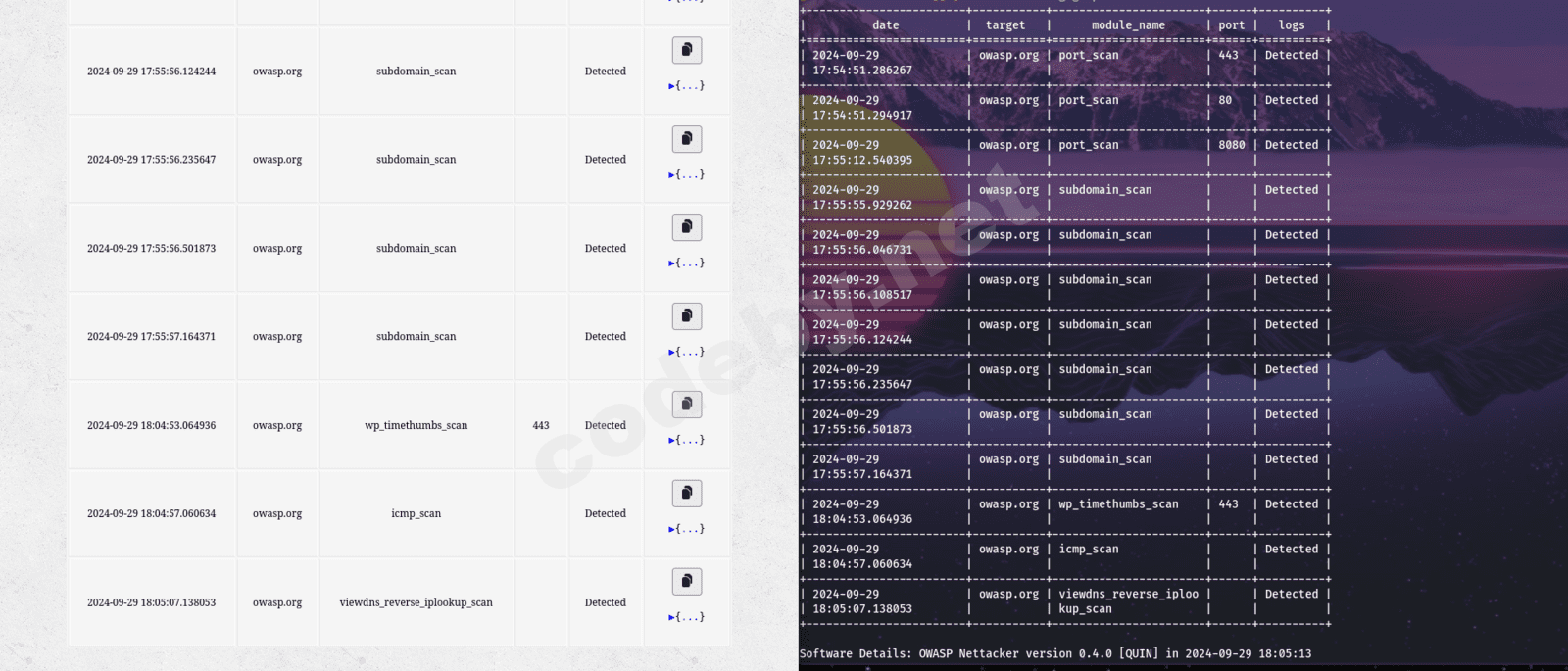Click Software Details line in terminal
The height and width of the screenshot is (671, 1568).
pos(1055,654)
